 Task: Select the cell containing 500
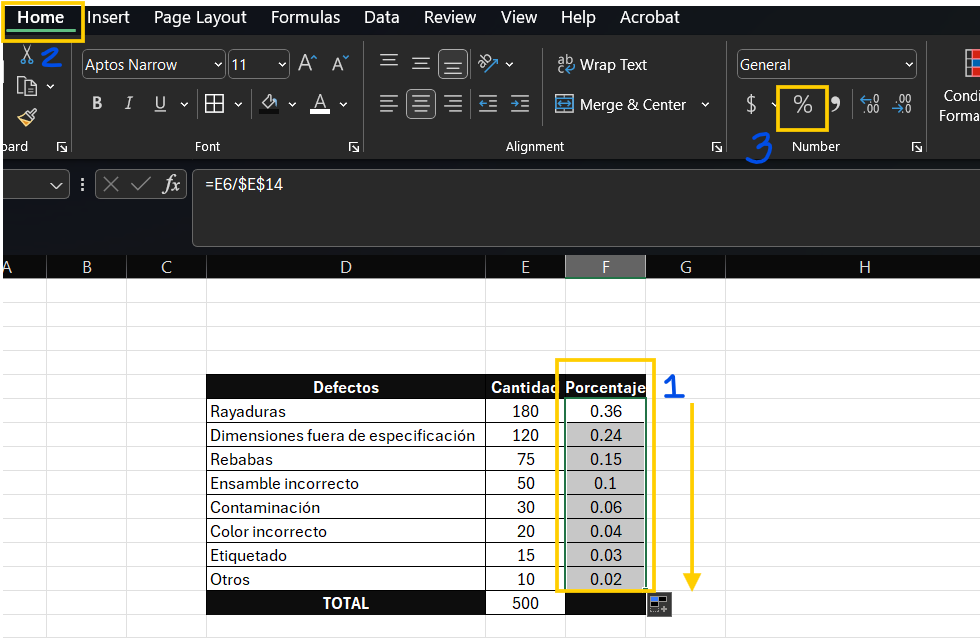tap(526, 603)
